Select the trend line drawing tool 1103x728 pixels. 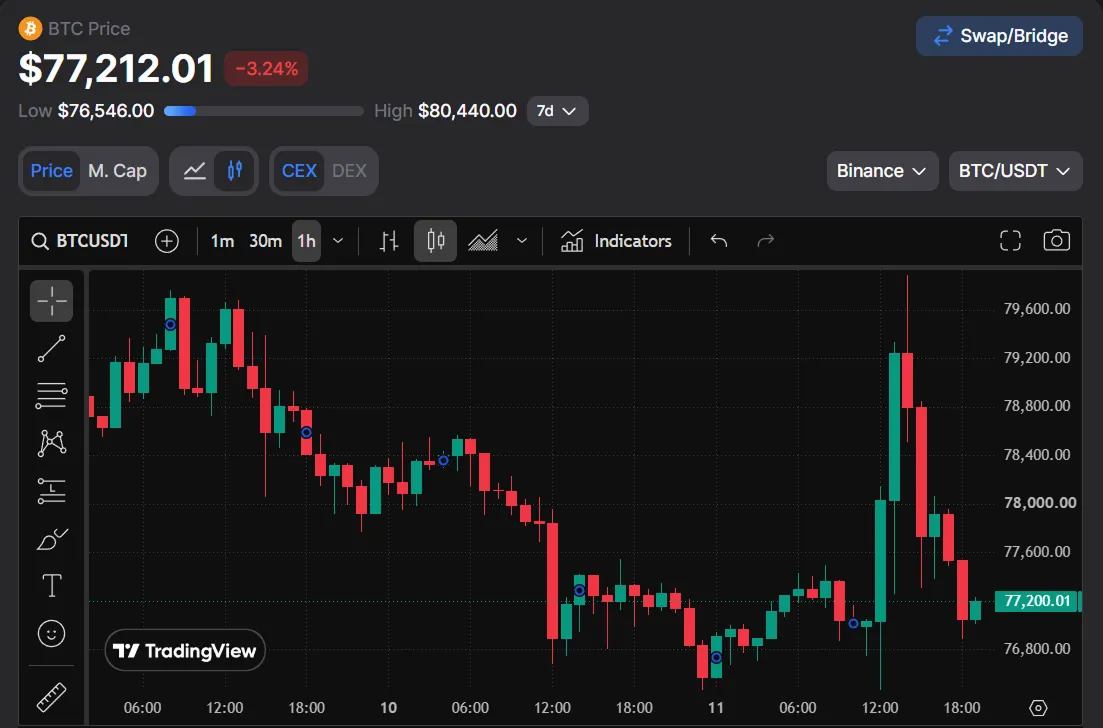tap(51, 349)
